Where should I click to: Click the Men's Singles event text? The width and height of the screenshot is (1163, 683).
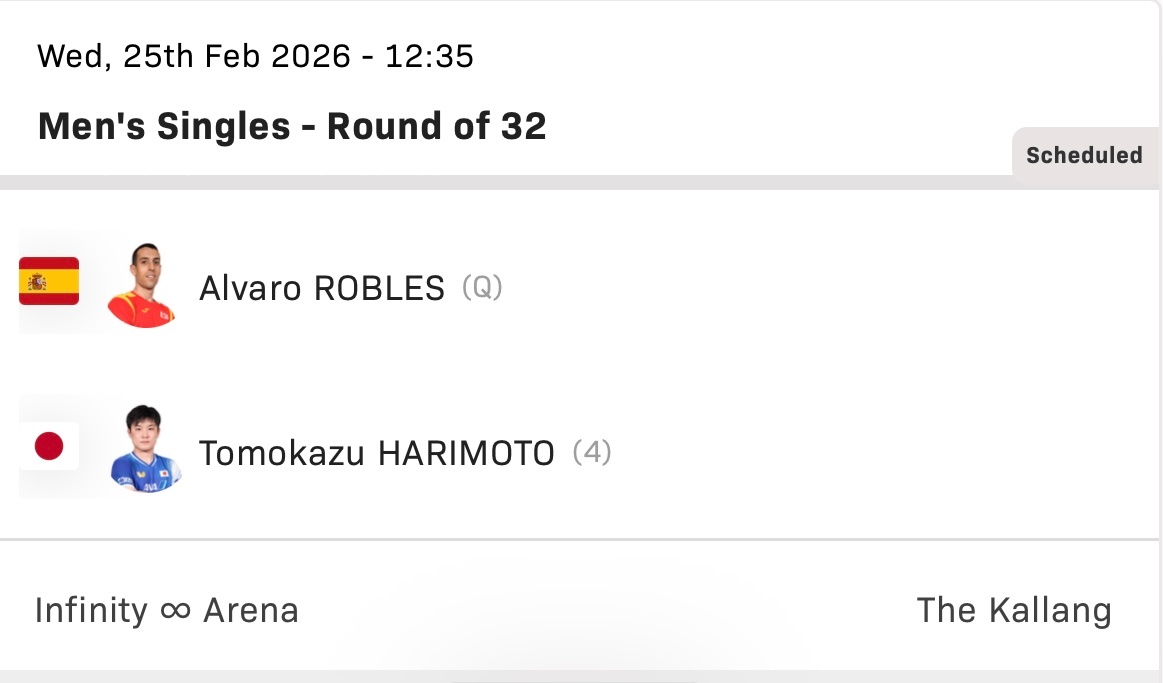coord(164,127)
